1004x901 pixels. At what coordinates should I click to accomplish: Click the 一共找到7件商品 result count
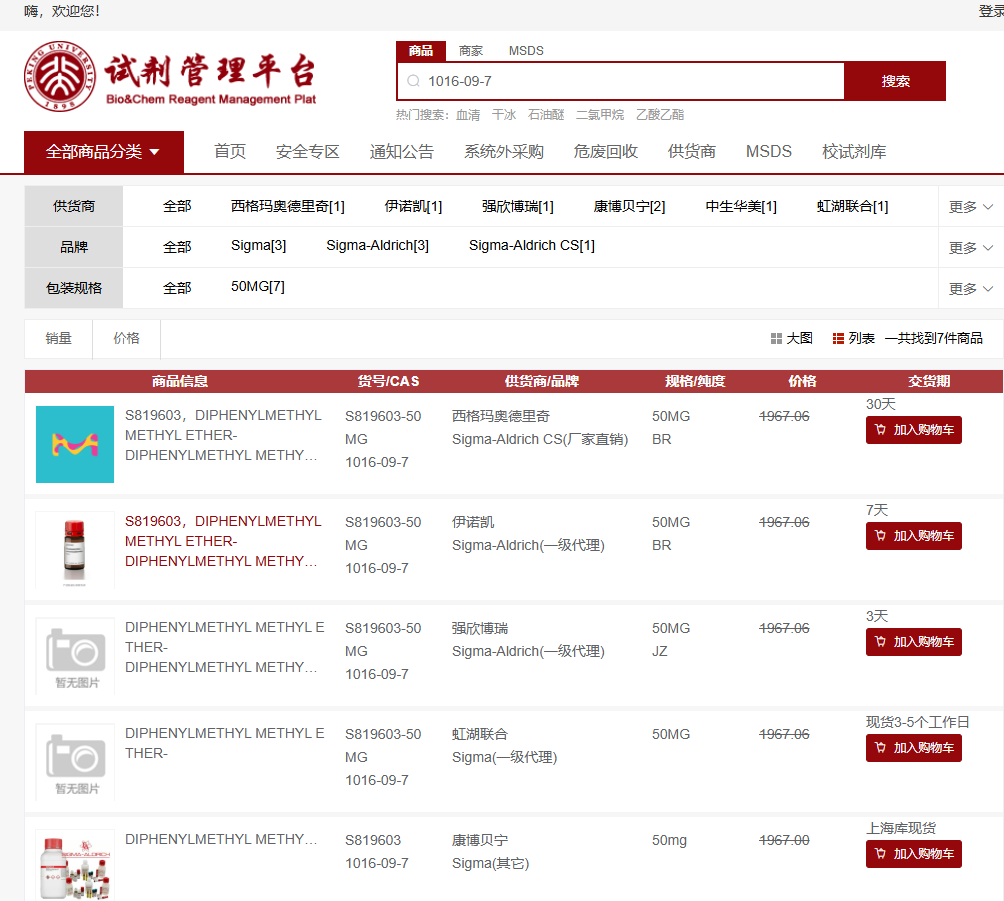[934, 338]
